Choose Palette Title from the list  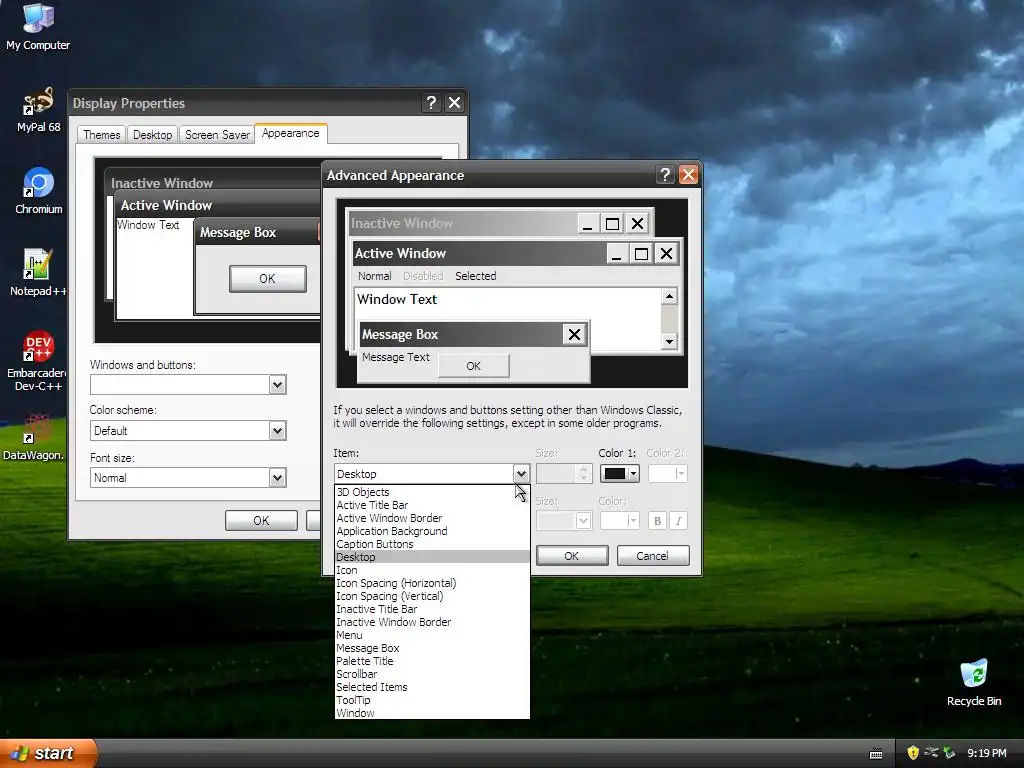coord(432,661)
